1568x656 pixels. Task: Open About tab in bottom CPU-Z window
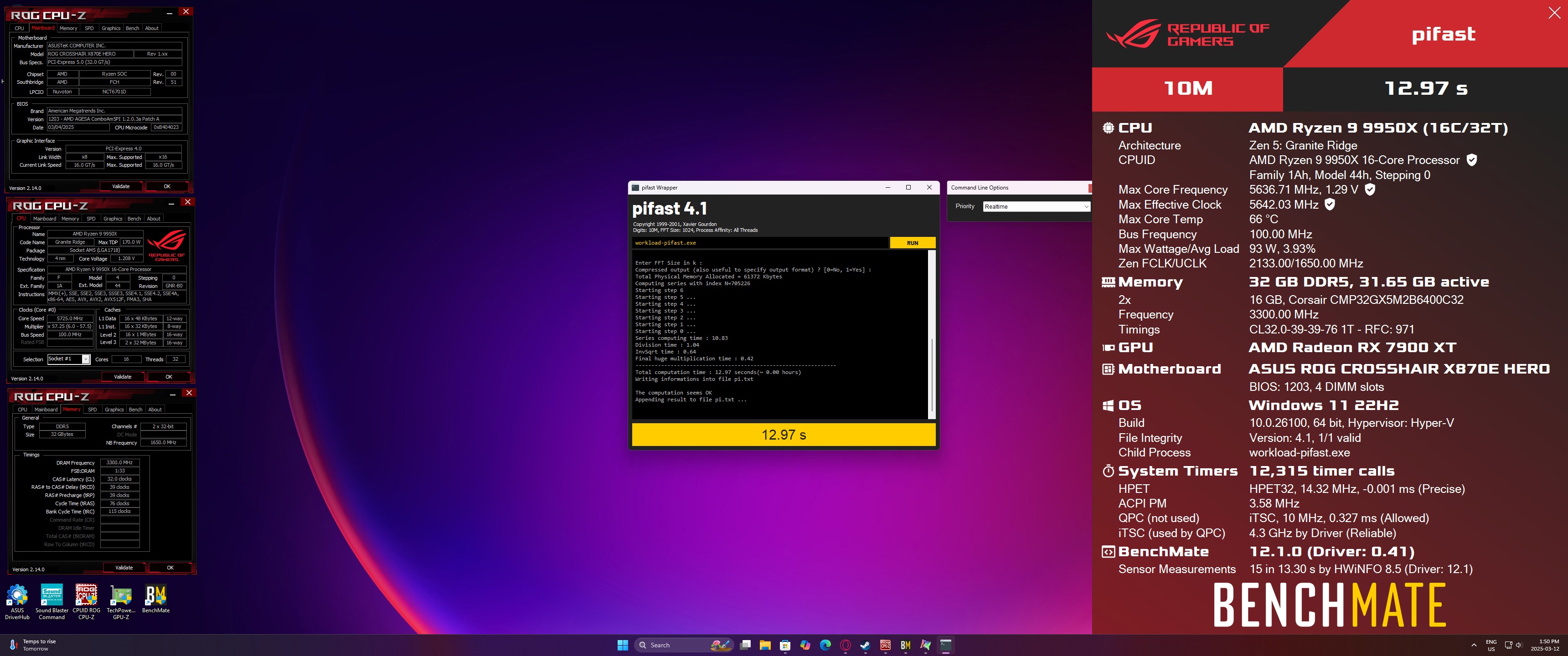155,410
